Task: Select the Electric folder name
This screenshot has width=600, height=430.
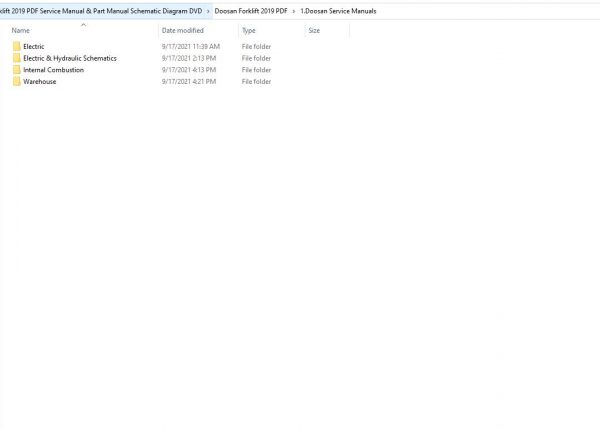Action: [34, 46]
